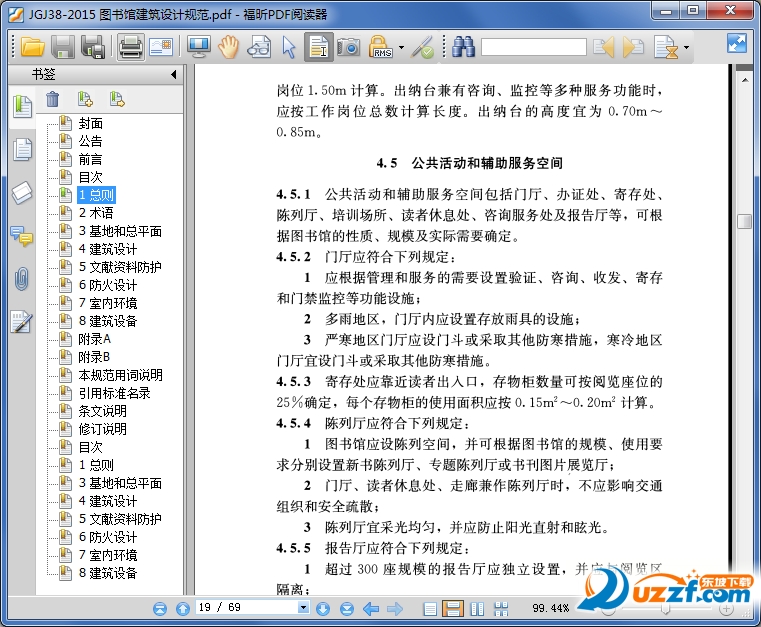The width and height of the screenshot is (761, 627).
Task: Select the 公告 bookmark
Action: (x=90, y=141)
